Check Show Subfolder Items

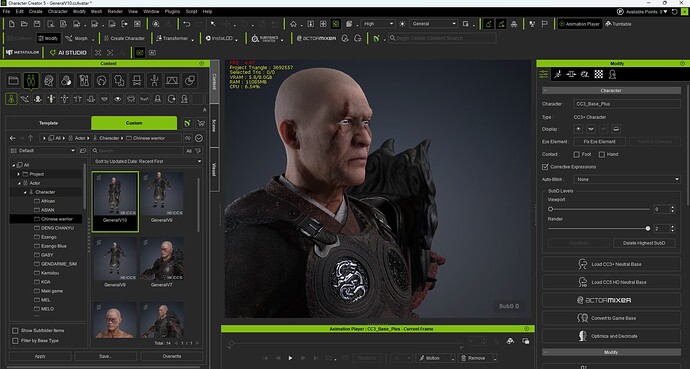15,330
